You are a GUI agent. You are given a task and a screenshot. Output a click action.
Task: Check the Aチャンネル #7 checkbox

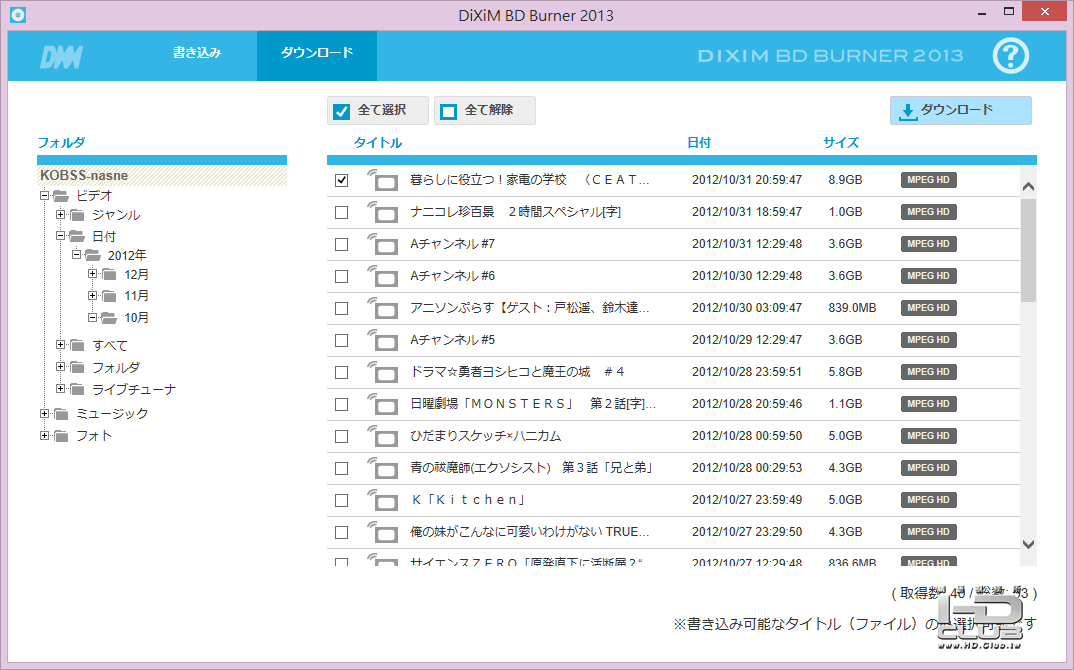(341, 245)
